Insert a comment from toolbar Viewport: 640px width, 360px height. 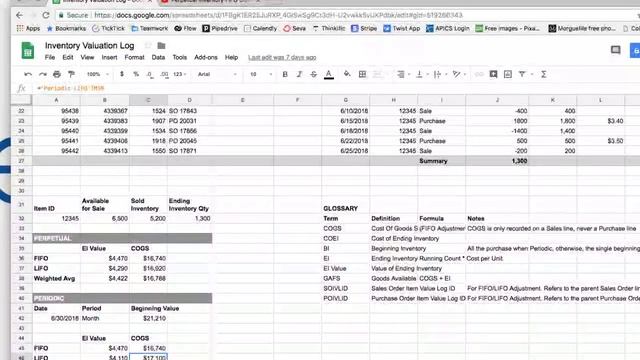pos(493,74)
